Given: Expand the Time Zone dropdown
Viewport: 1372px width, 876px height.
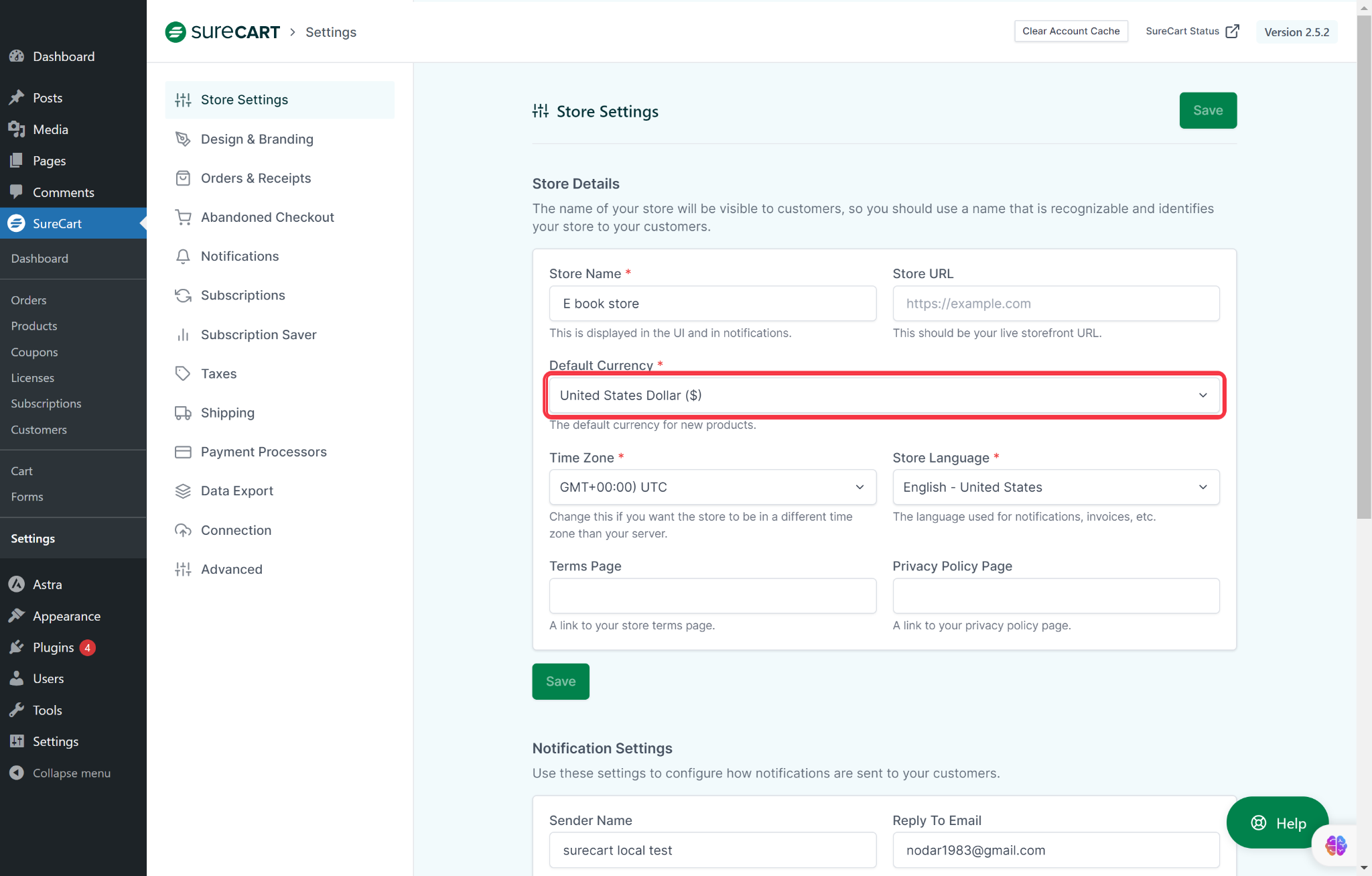Looking at the screenshot, I should pyautogui.click(x=712, y=487).
